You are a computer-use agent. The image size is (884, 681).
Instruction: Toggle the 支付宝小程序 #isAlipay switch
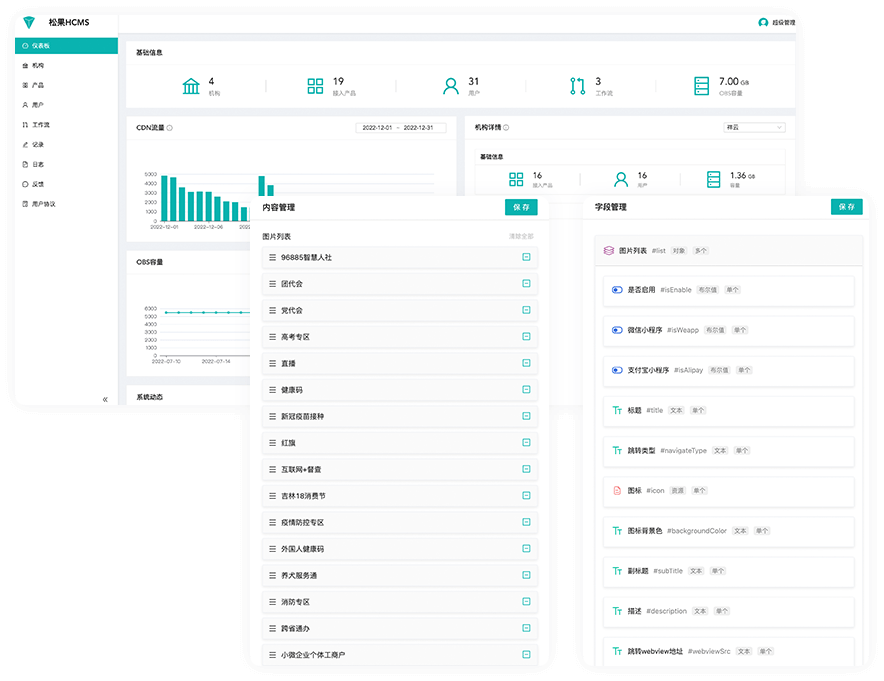[x=617, y=370]
